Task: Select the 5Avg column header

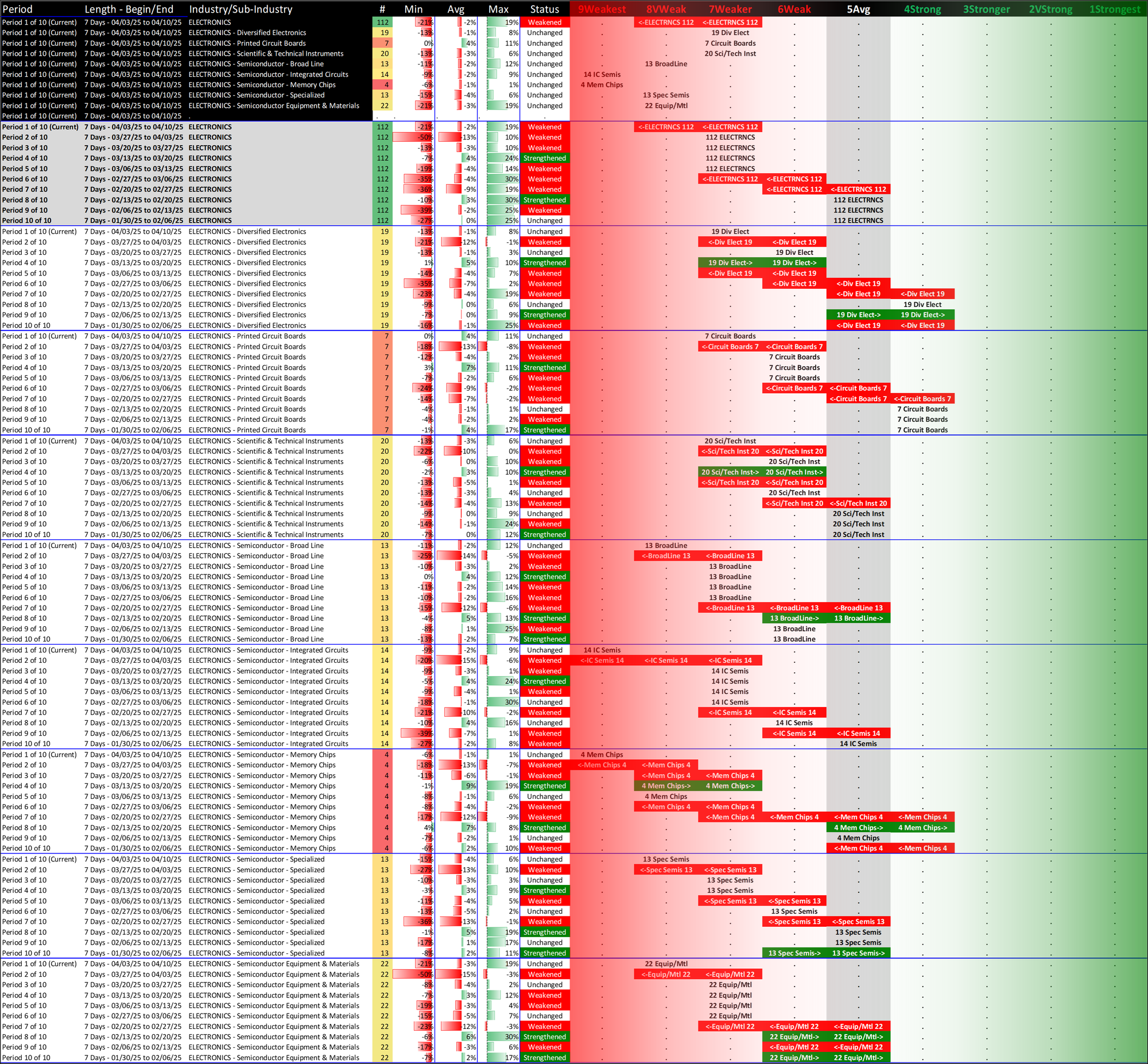Action: [858, 9]
